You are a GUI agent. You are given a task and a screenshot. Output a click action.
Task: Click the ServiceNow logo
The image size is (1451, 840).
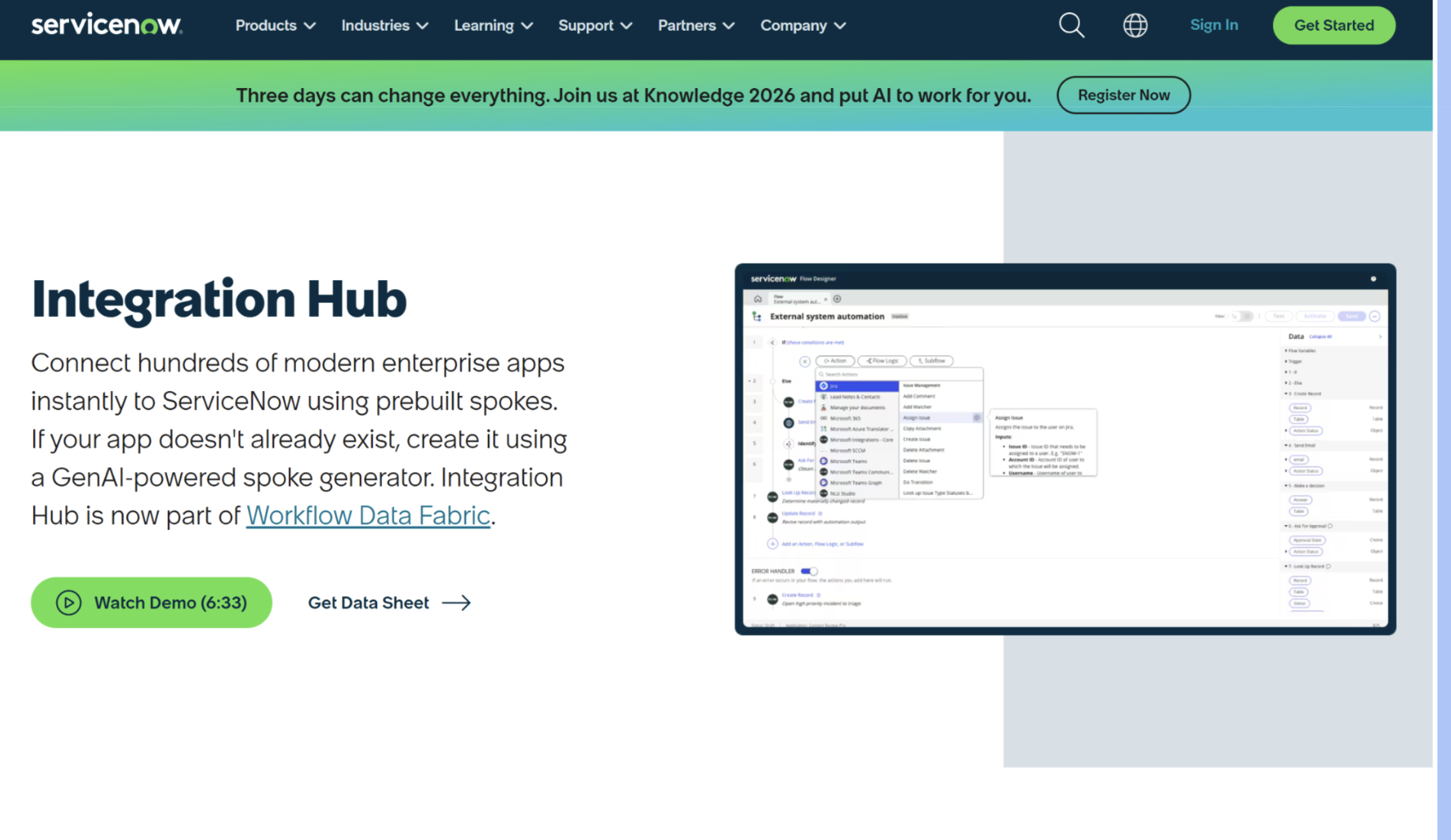[107, 25]
